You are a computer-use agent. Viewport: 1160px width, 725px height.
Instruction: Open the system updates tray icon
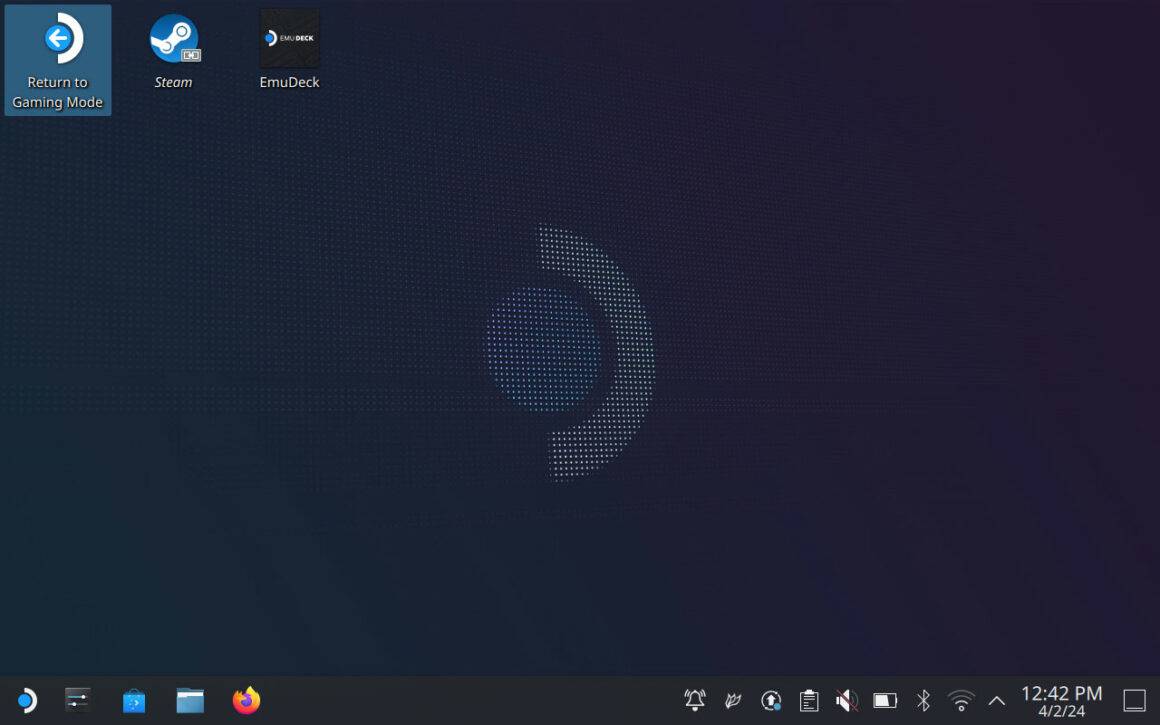coord(771,700)
